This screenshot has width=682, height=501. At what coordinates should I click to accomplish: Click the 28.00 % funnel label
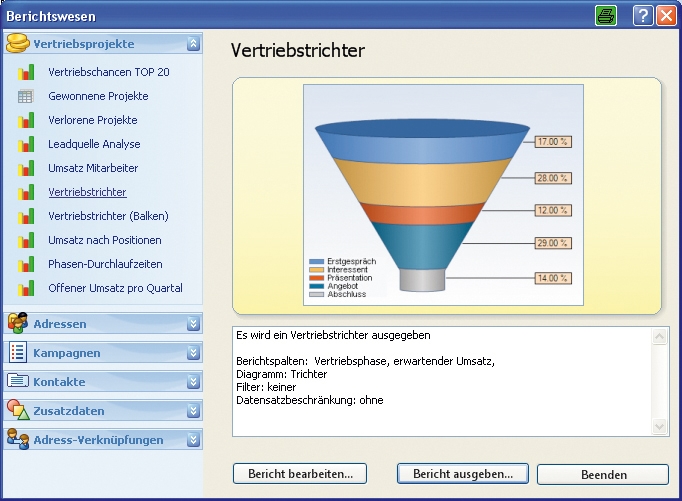553,178
